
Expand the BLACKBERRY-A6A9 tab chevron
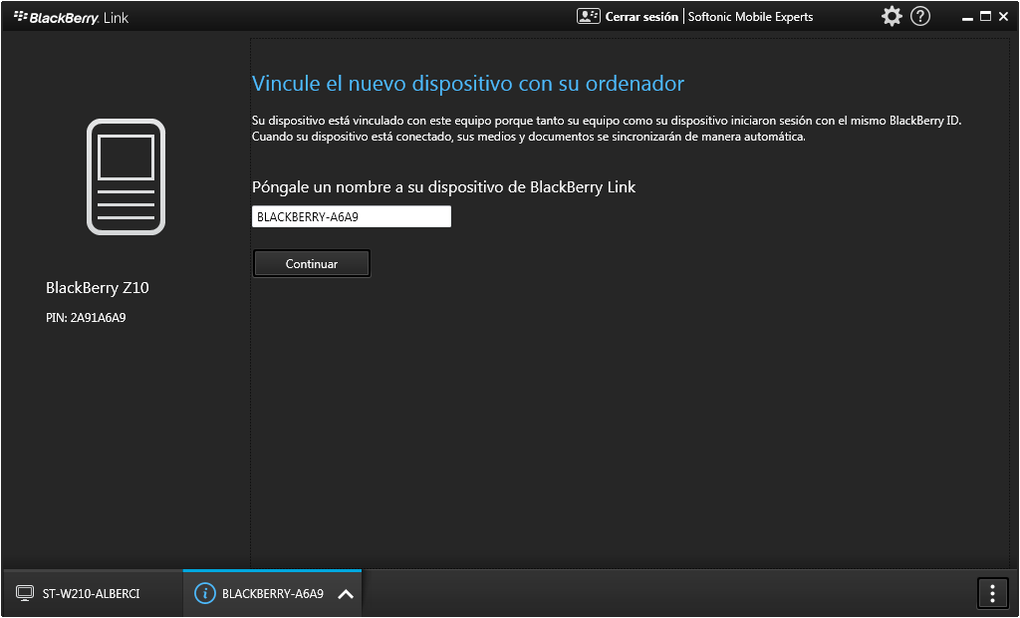tap(345, 594)
